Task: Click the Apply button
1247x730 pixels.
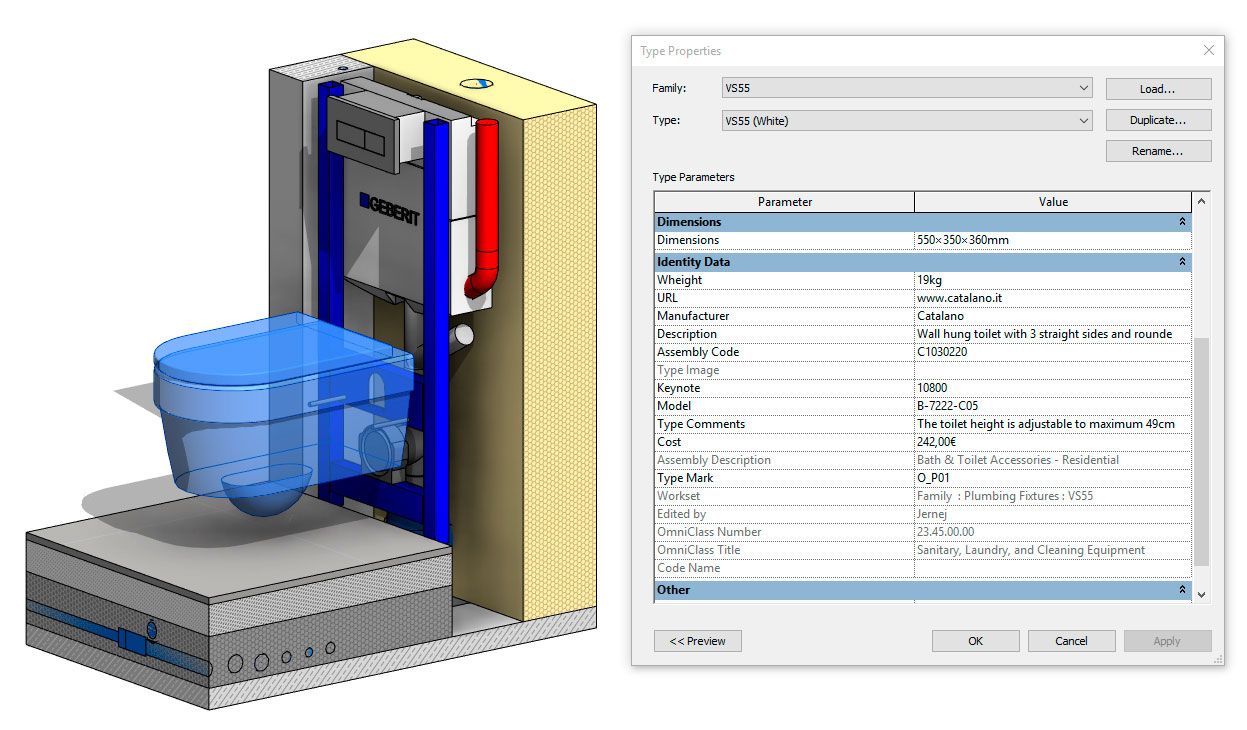Action: 1167,641
